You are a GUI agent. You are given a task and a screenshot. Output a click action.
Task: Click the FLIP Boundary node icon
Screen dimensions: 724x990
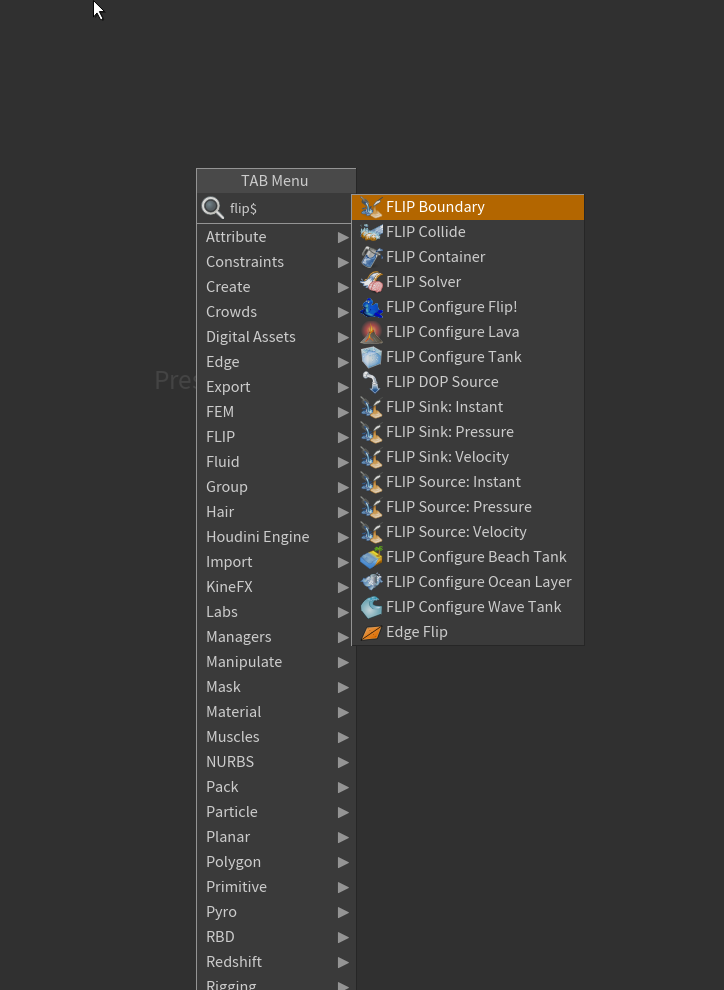coord(371,207)
